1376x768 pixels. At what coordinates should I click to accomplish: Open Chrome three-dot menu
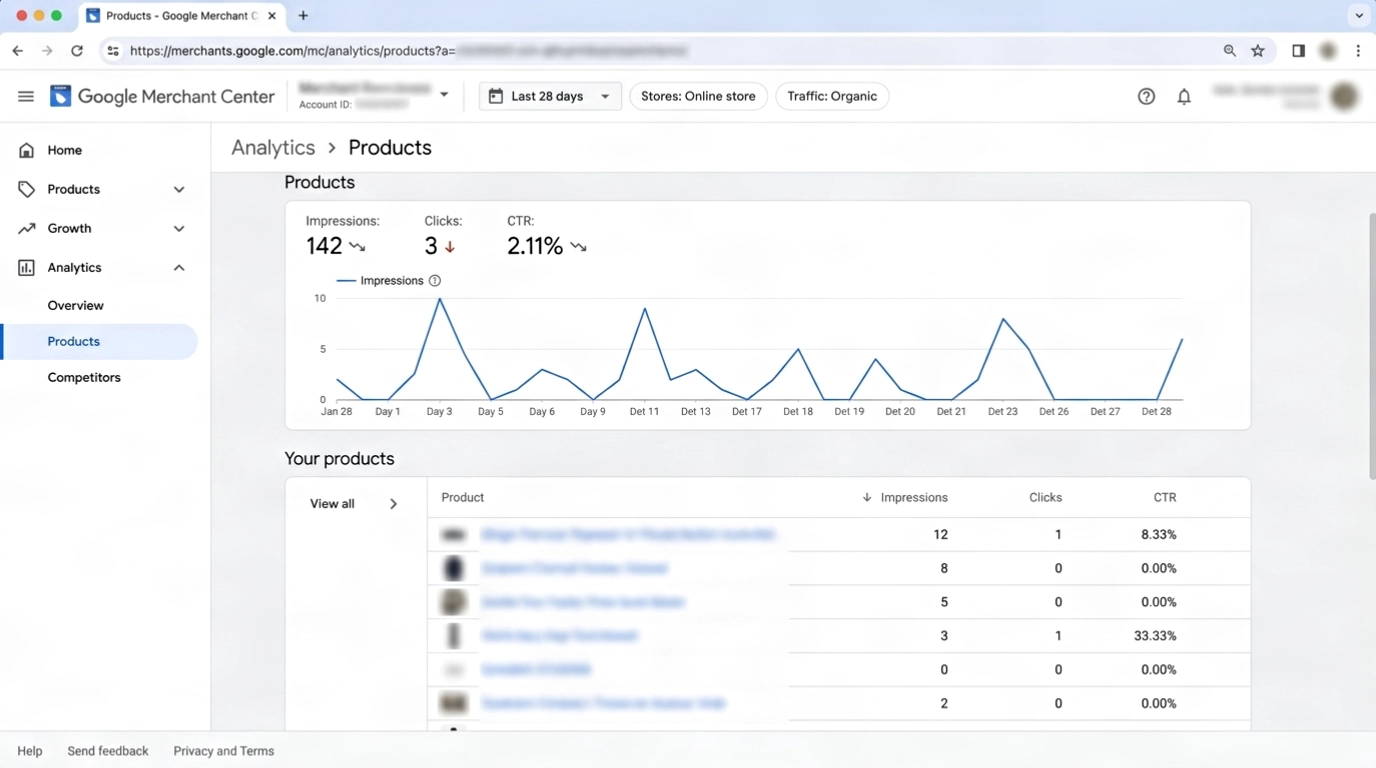1358,51
